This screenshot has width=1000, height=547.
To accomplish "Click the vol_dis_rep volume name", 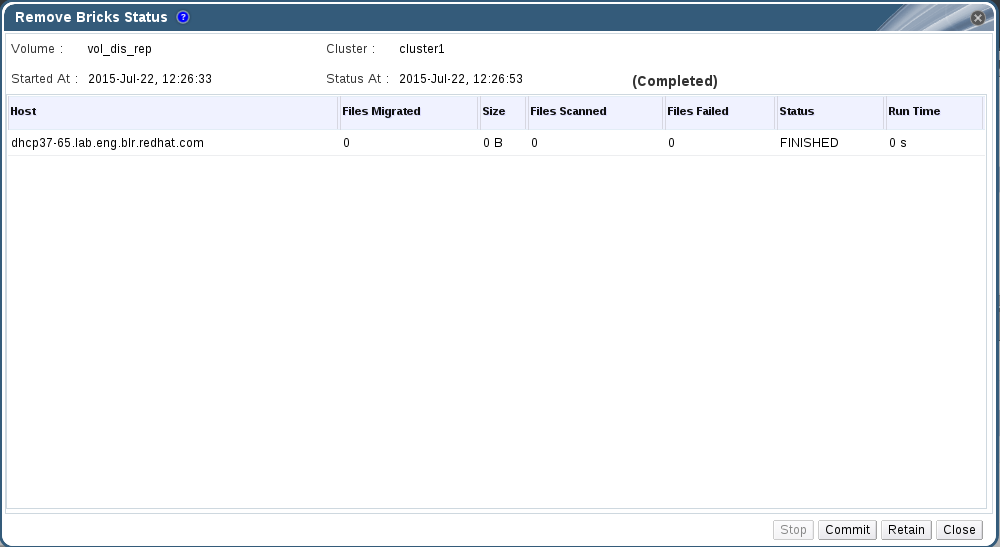I will point(120,49).
